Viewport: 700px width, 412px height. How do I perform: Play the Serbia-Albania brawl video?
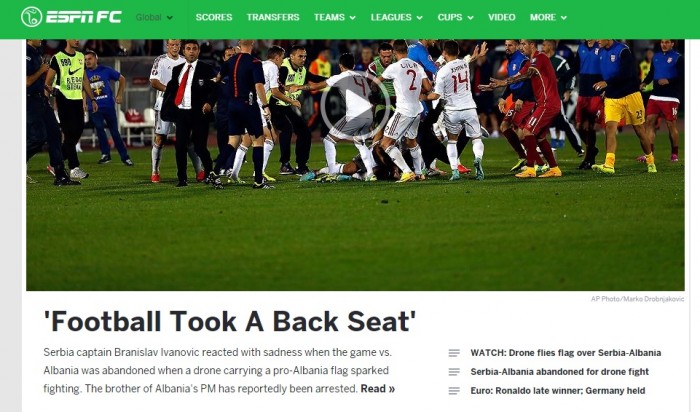355,106
